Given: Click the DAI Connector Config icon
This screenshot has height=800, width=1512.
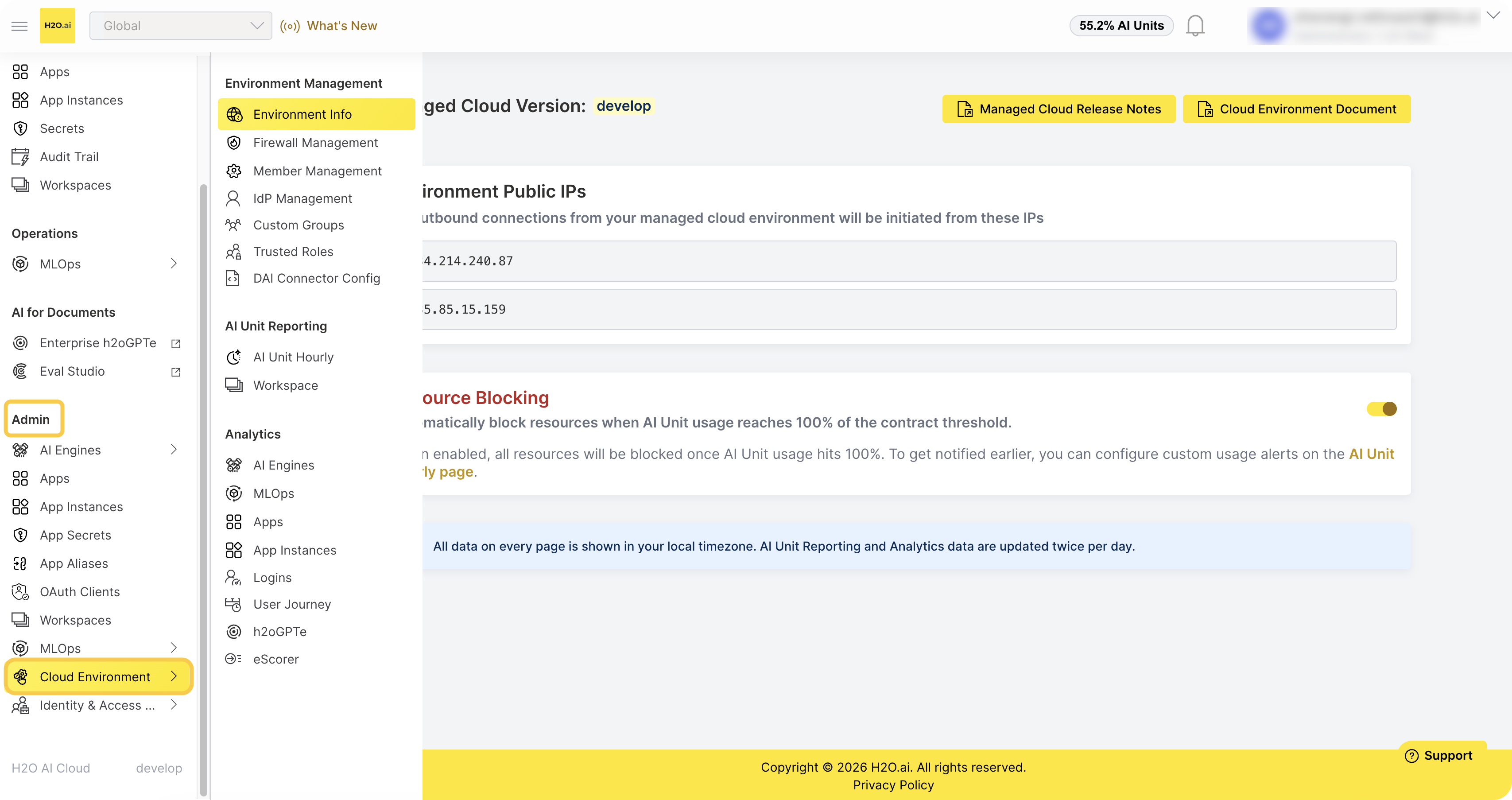Looking at the screenshot, I should (233, 278).
